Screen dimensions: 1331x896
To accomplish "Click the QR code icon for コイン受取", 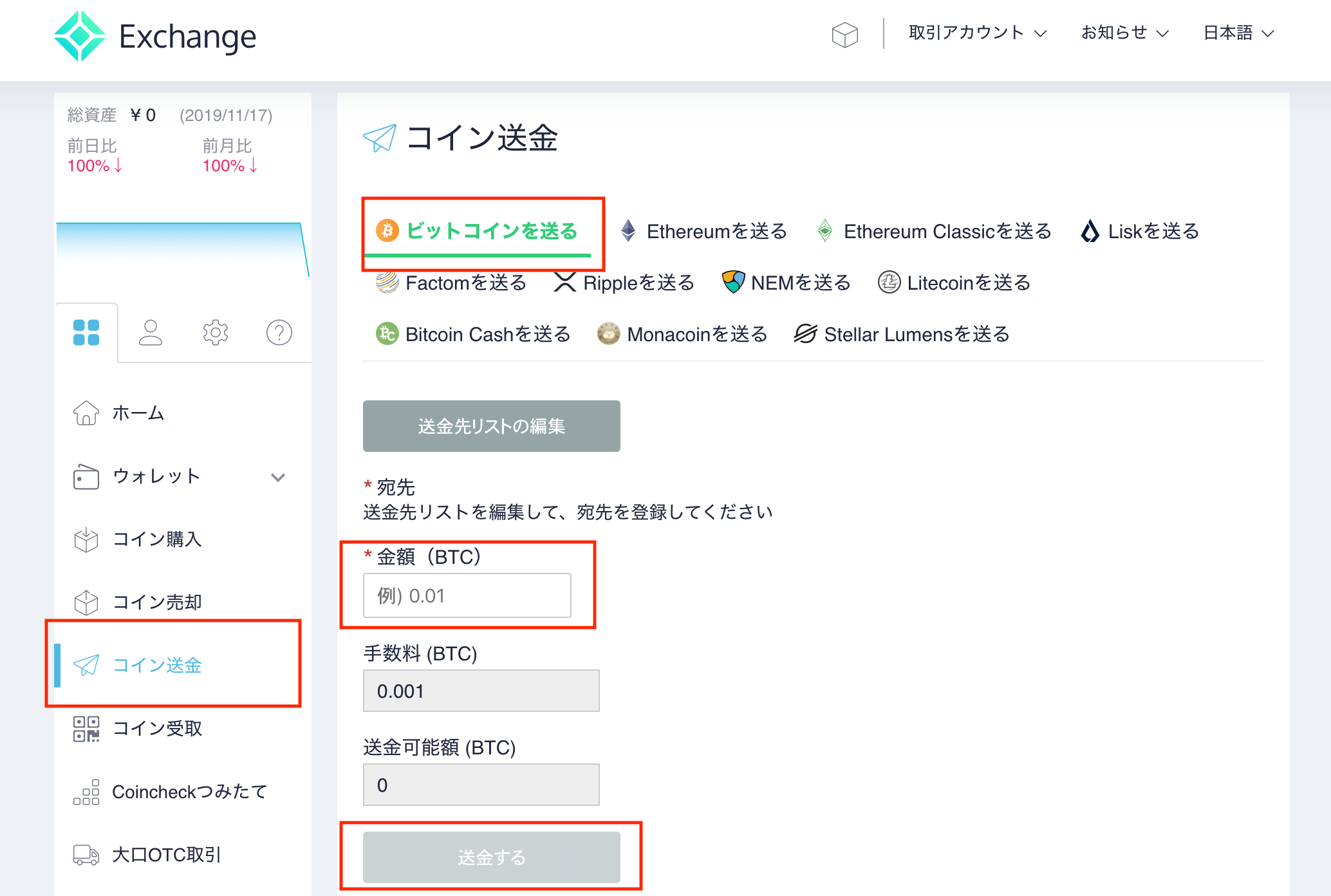I will (86, 729).
